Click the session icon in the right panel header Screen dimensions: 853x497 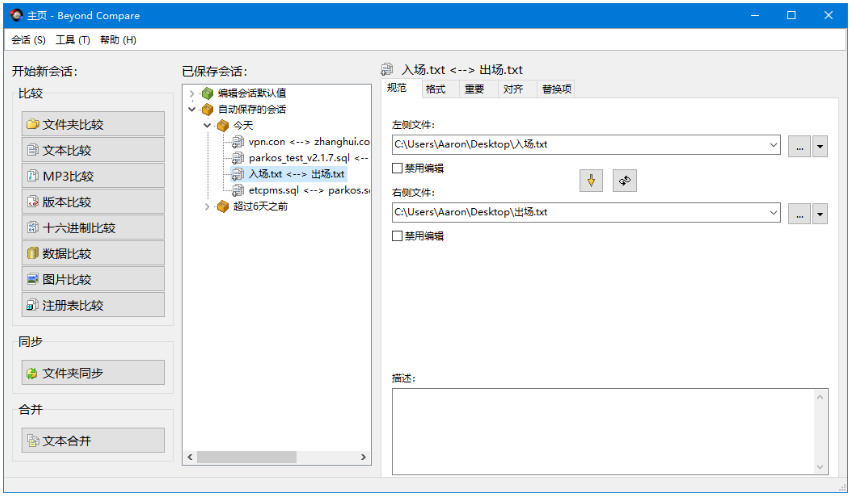click(387, 70)
